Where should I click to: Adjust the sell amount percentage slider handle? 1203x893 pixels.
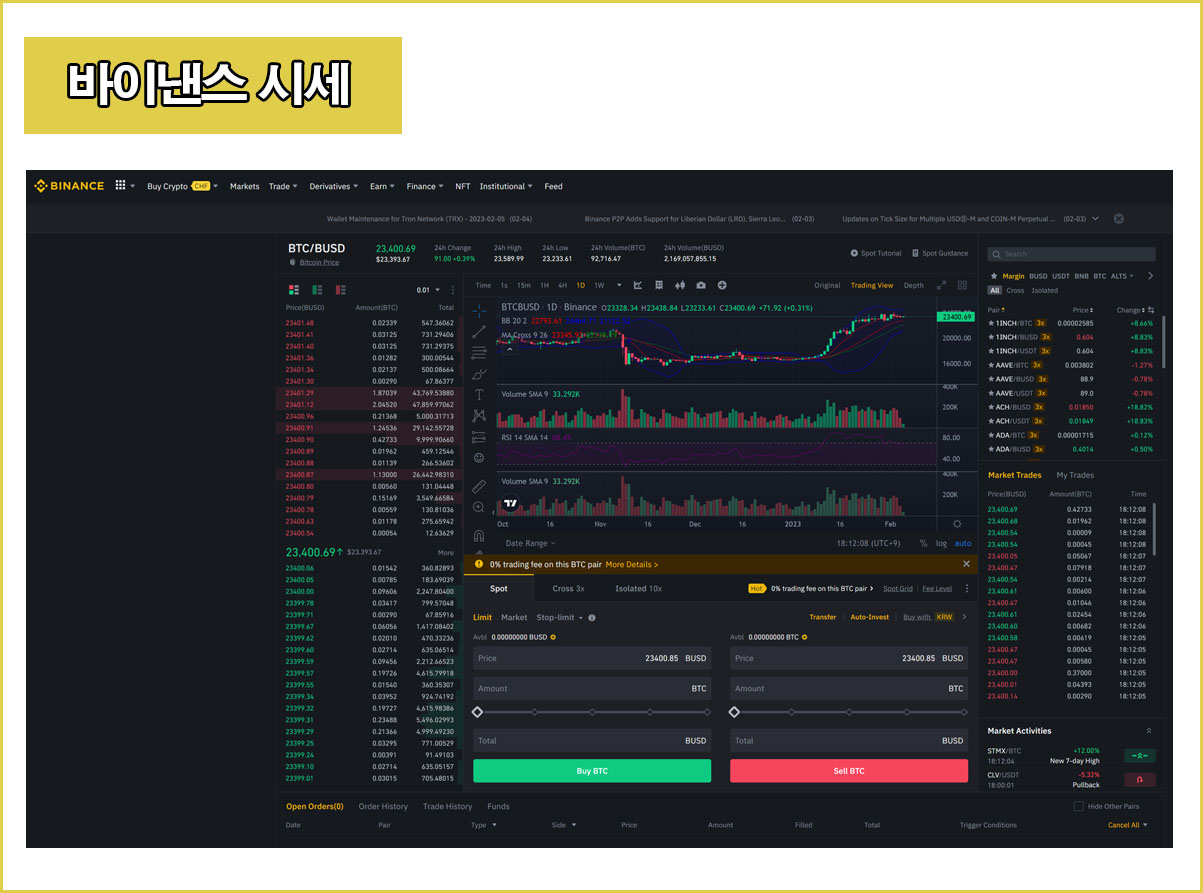734,712
